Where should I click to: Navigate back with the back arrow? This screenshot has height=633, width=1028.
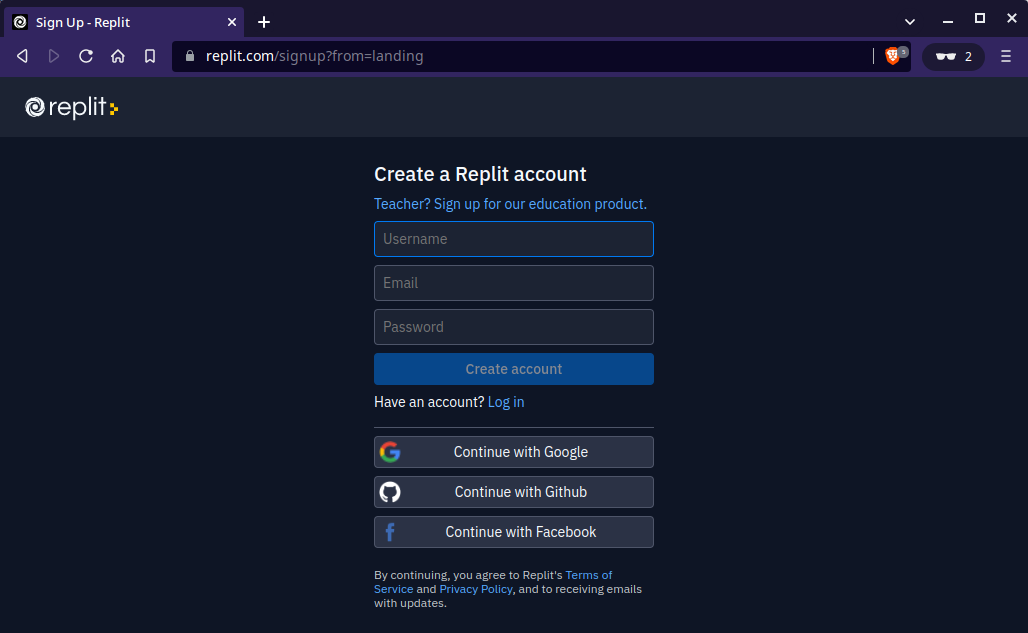tap(22, 57)
